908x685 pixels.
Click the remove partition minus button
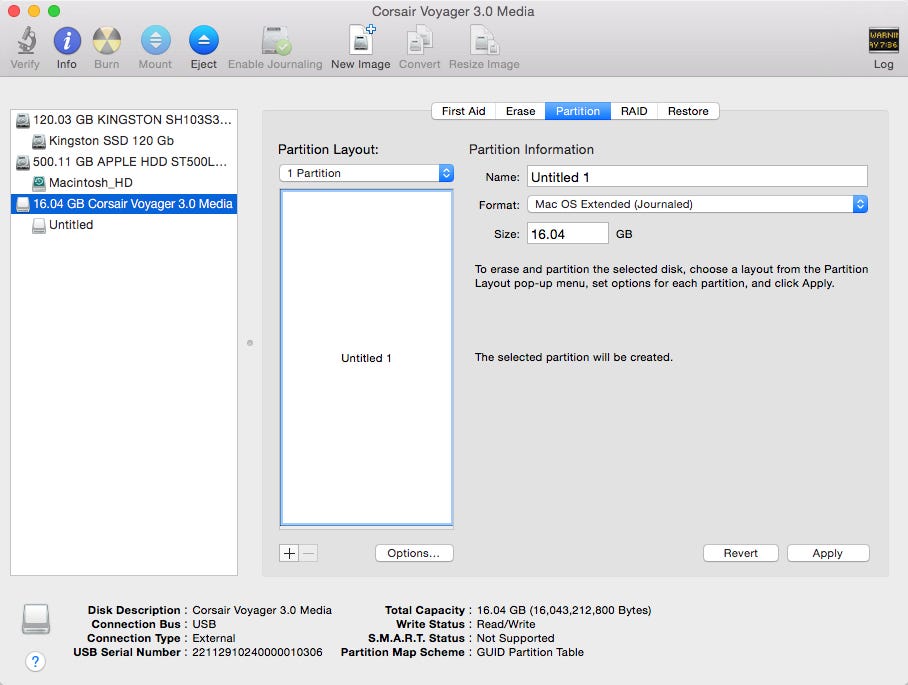pos(309,553)
